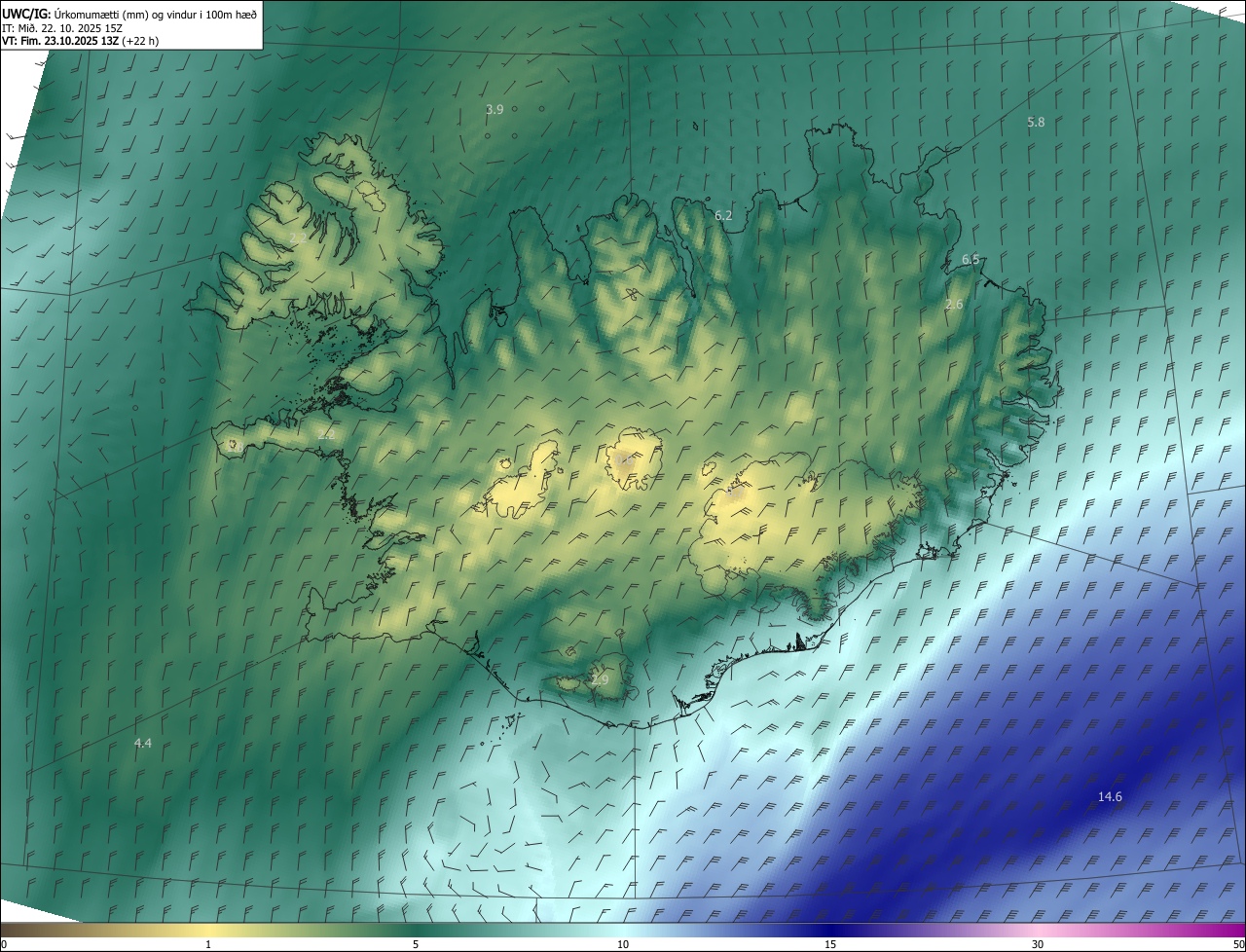Click the 5 tick on the color scale

416,944
